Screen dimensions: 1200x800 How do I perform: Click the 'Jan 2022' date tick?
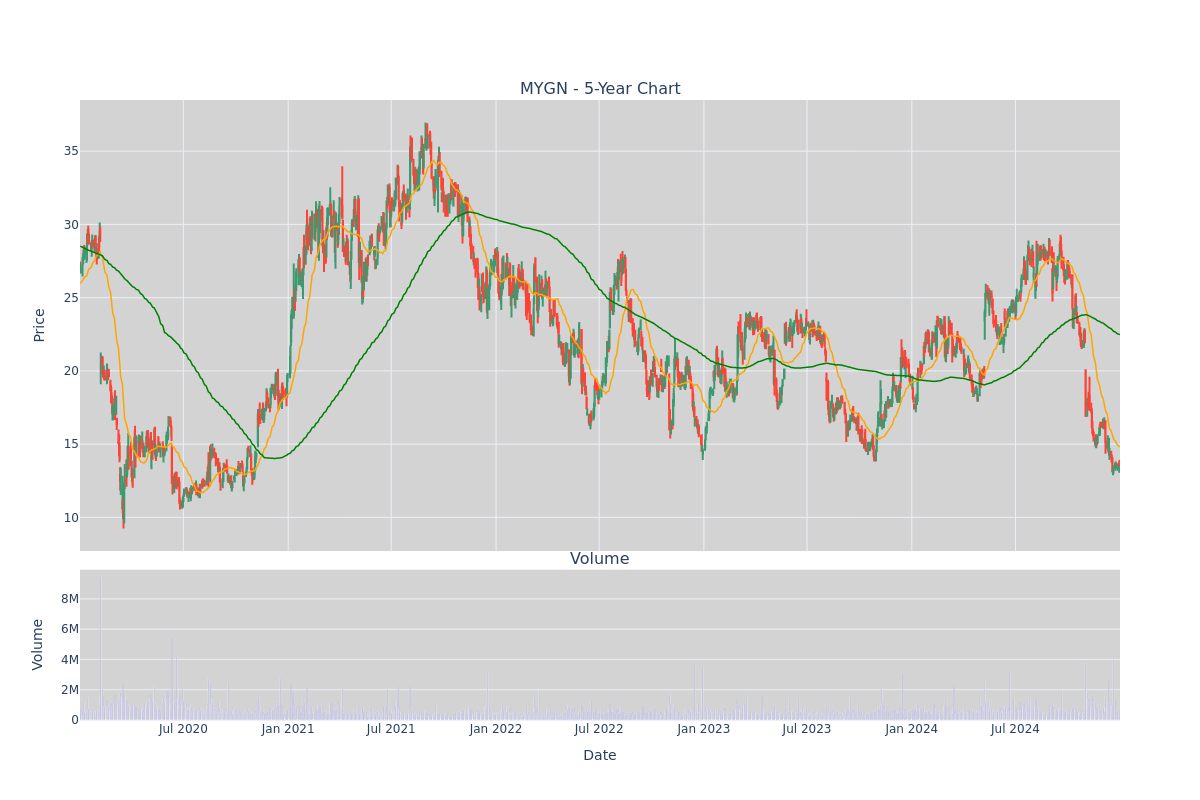point(496,729)
